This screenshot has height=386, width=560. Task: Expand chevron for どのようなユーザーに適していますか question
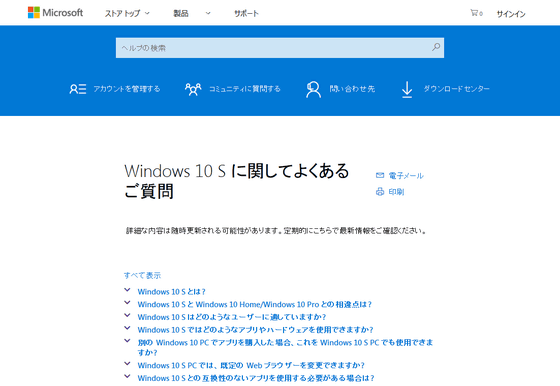127,315
